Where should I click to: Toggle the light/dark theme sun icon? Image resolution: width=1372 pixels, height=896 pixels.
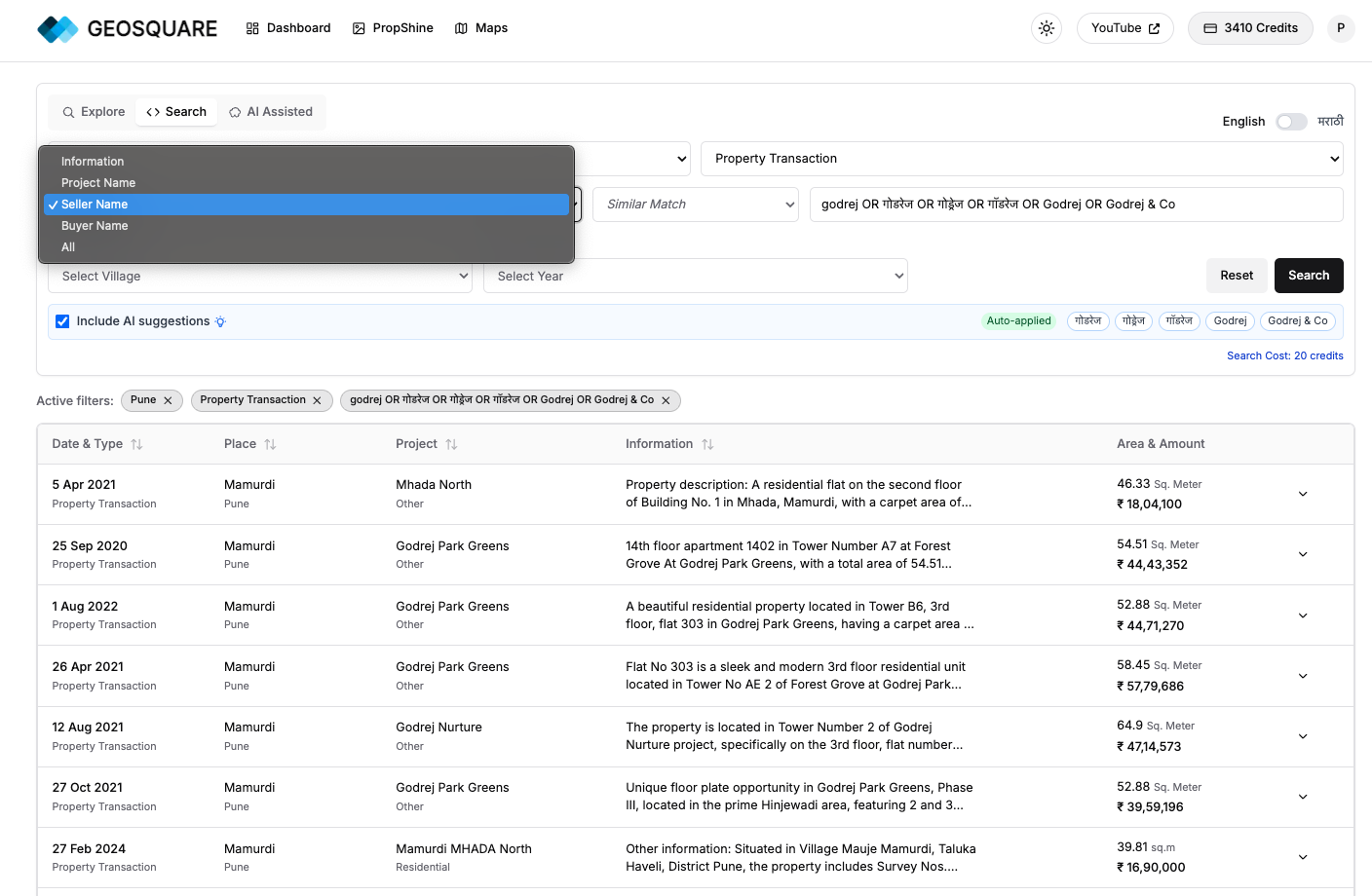[1046, 28]
